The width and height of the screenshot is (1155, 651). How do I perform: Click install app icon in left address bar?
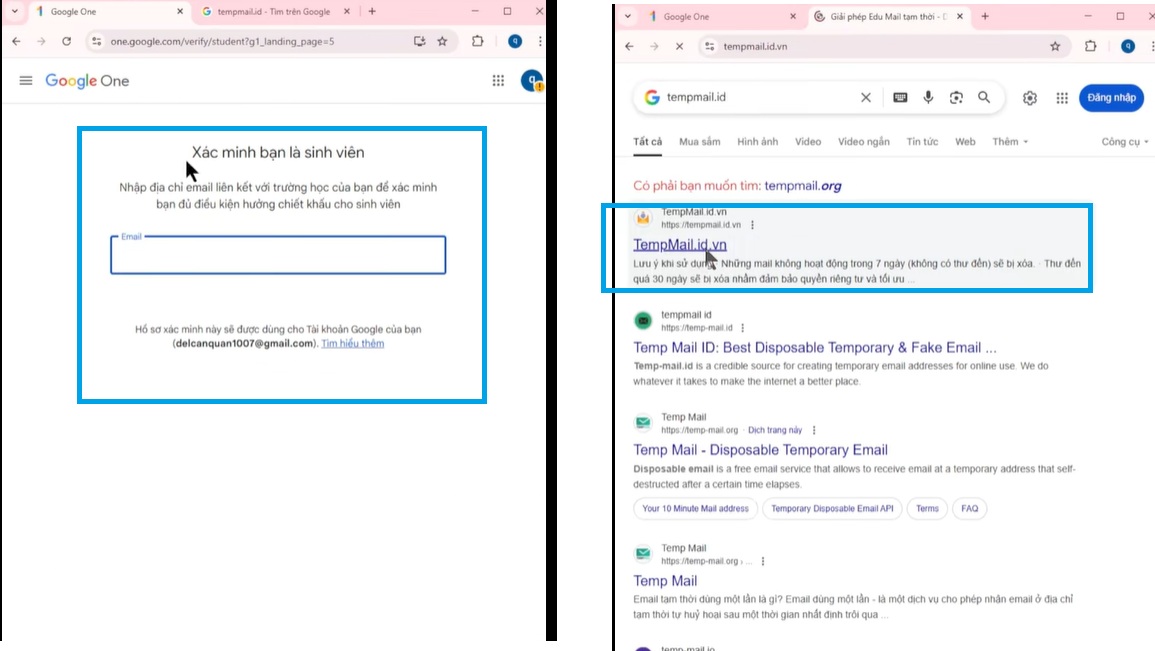pos(419,41)
